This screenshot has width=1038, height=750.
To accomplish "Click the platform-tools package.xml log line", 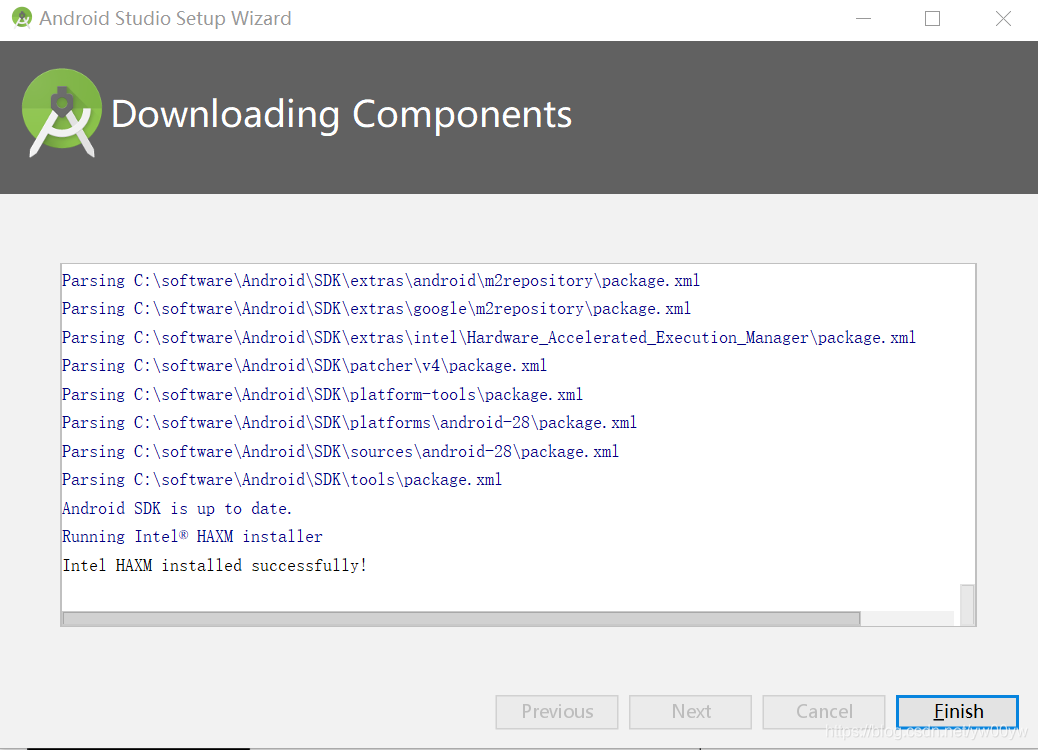I will (x=322, y=395).
